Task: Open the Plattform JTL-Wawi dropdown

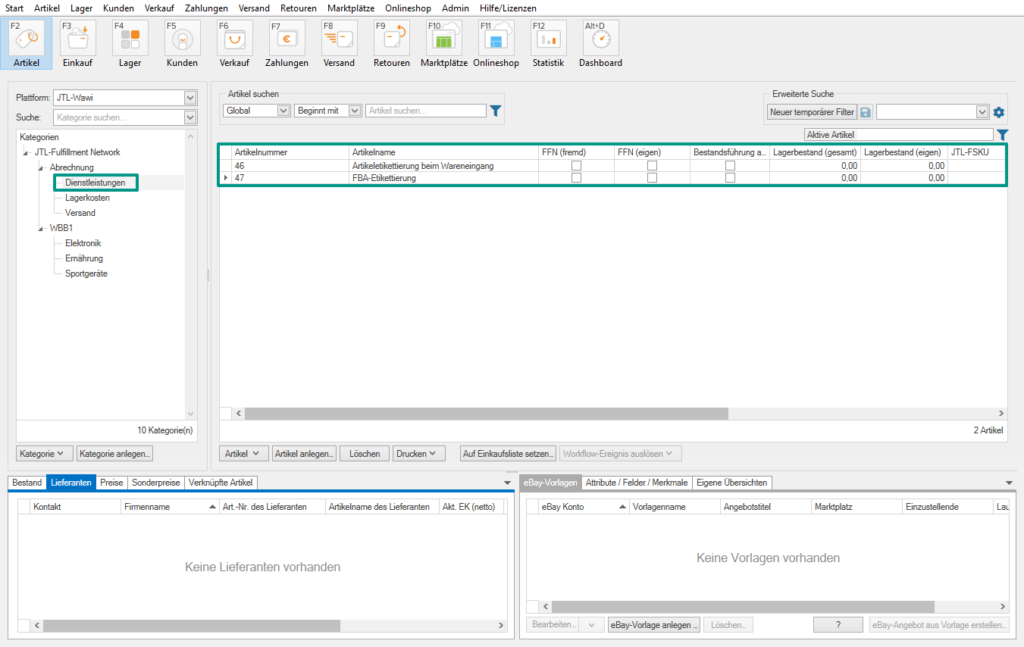Action: 190,98
